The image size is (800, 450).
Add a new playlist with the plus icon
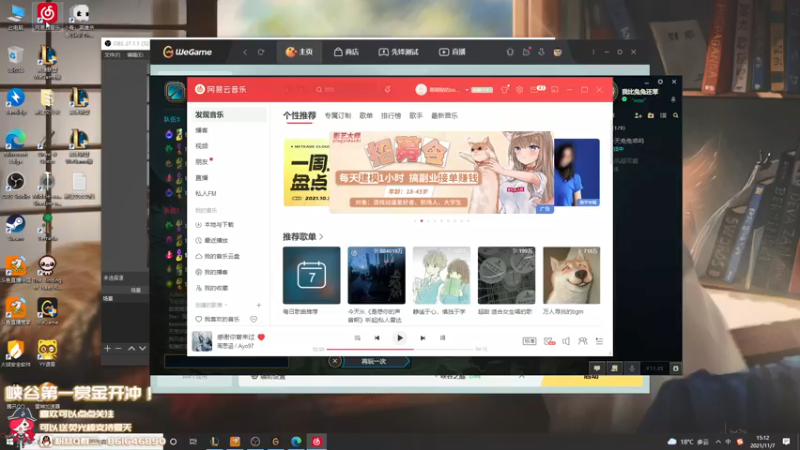tap(259, 305)
